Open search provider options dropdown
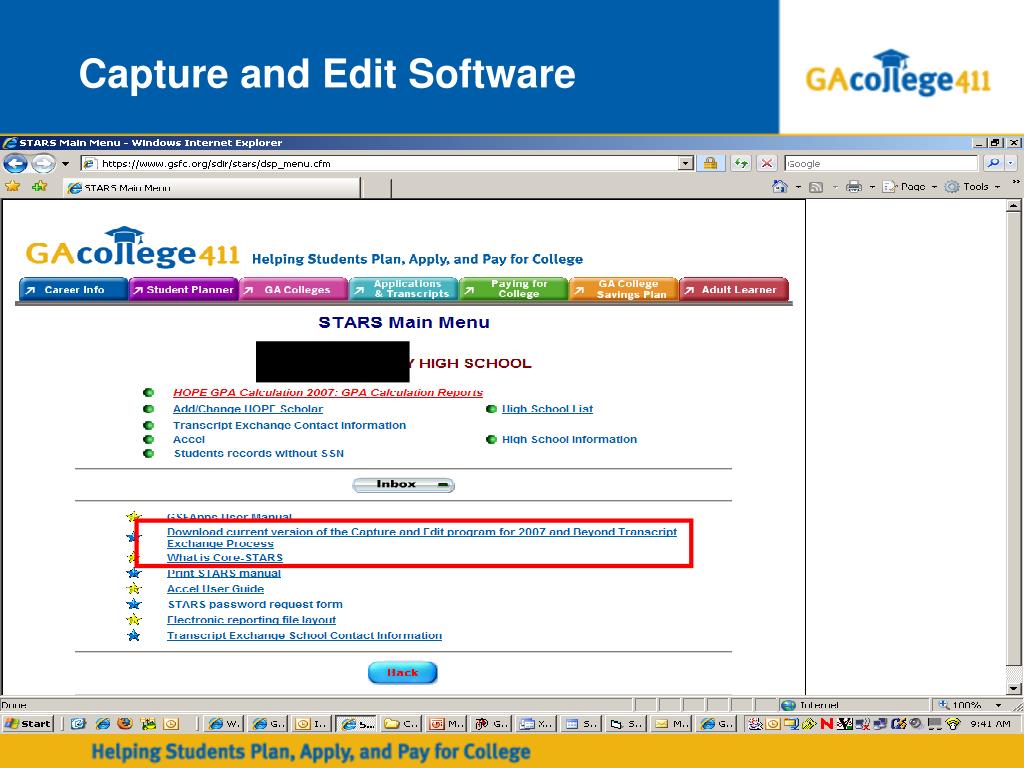This screenshot has width=1024, height=768. tap(1011, 163)
